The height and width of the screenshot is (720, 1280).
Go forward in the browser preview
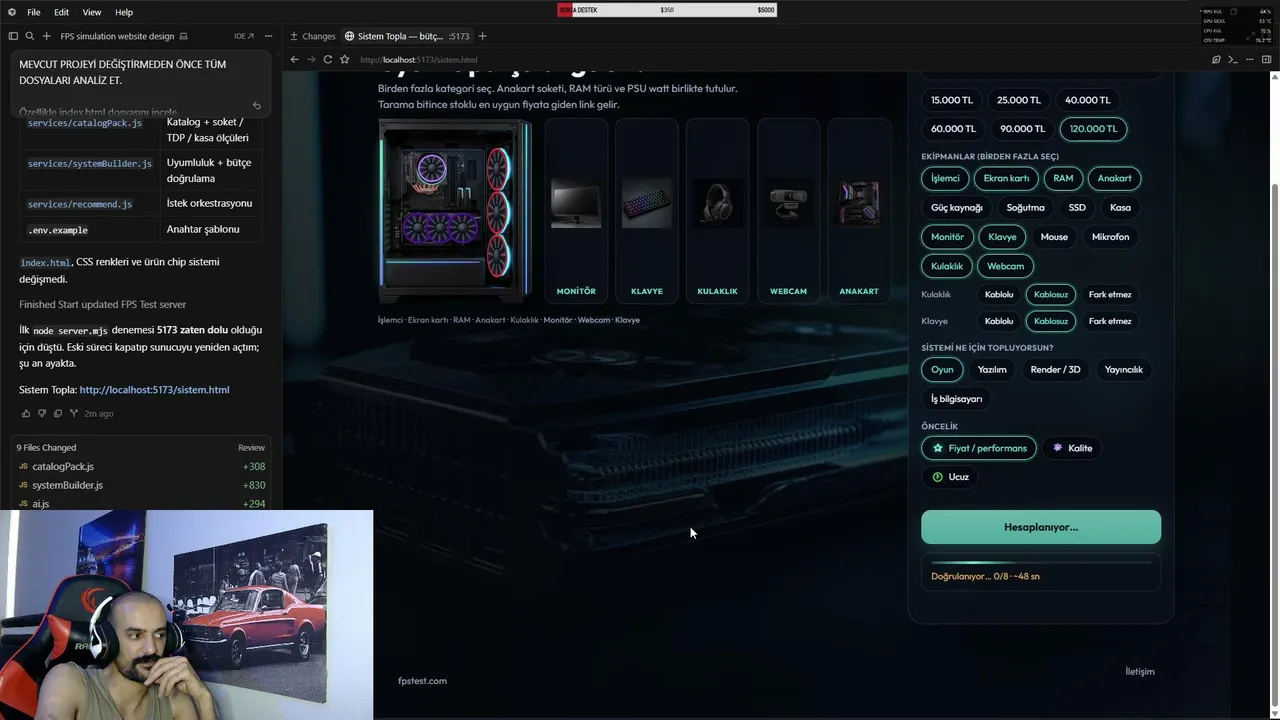(311, 60)
